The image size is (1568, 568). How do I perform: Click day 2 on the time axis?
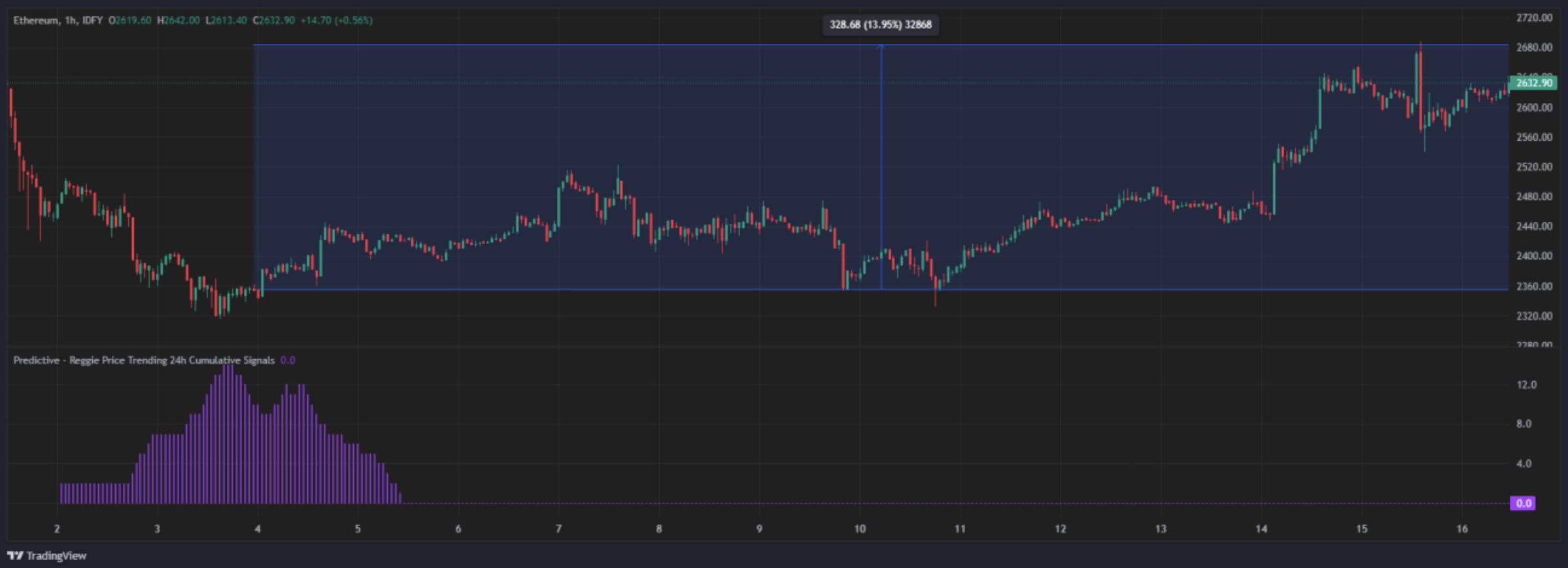coord(57,529)
